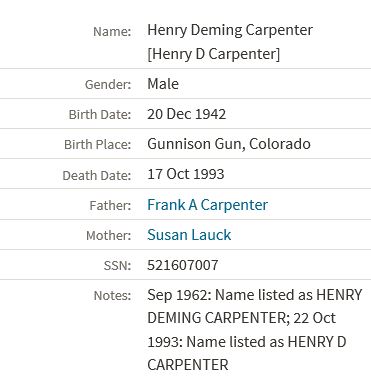Click the Birth Place: field label

pyautogui.click(x=98, y=145)
